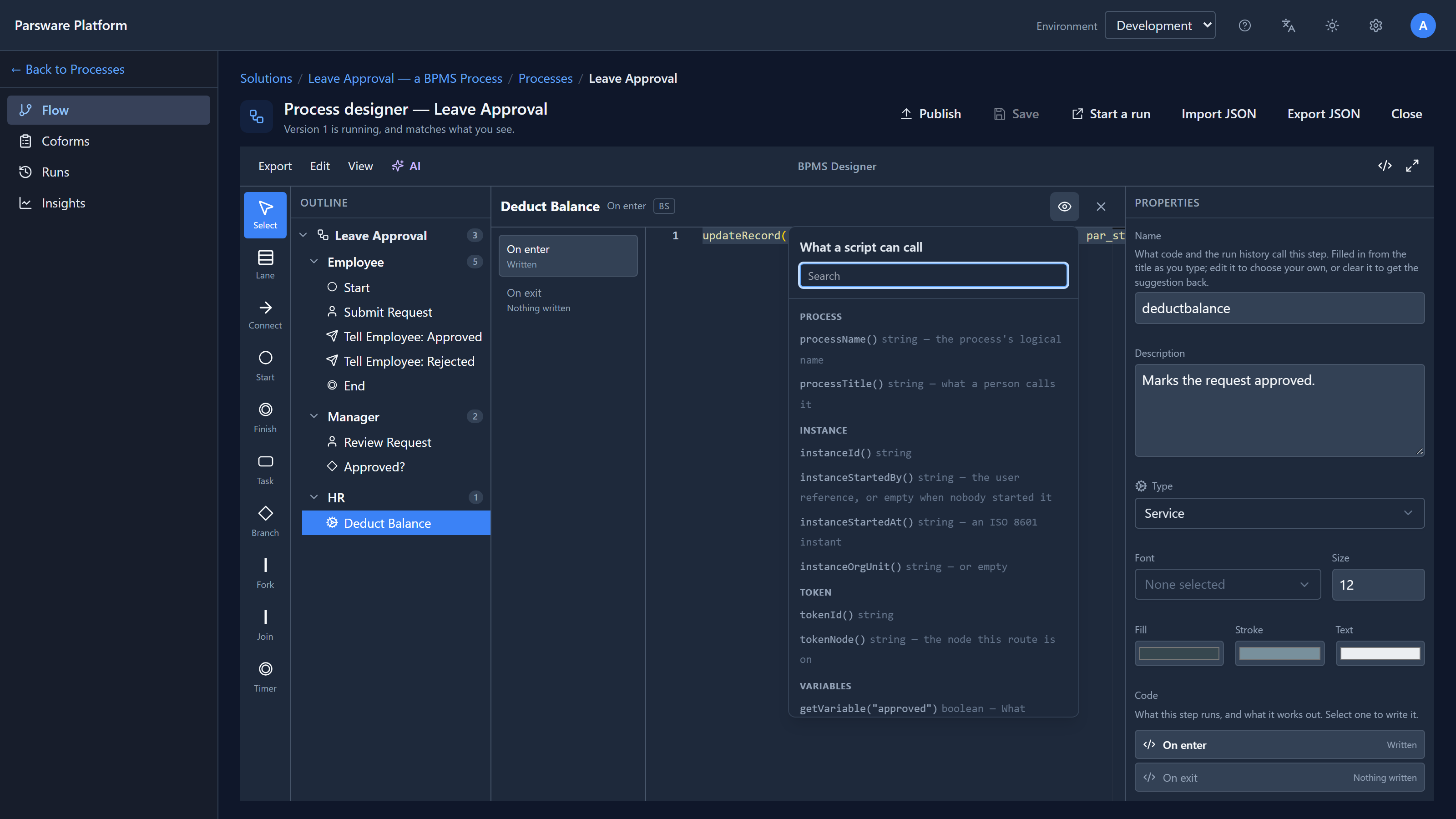Screen dimensions: 1456x819
Task: Open Runs in sidebar
Action: 109,172
